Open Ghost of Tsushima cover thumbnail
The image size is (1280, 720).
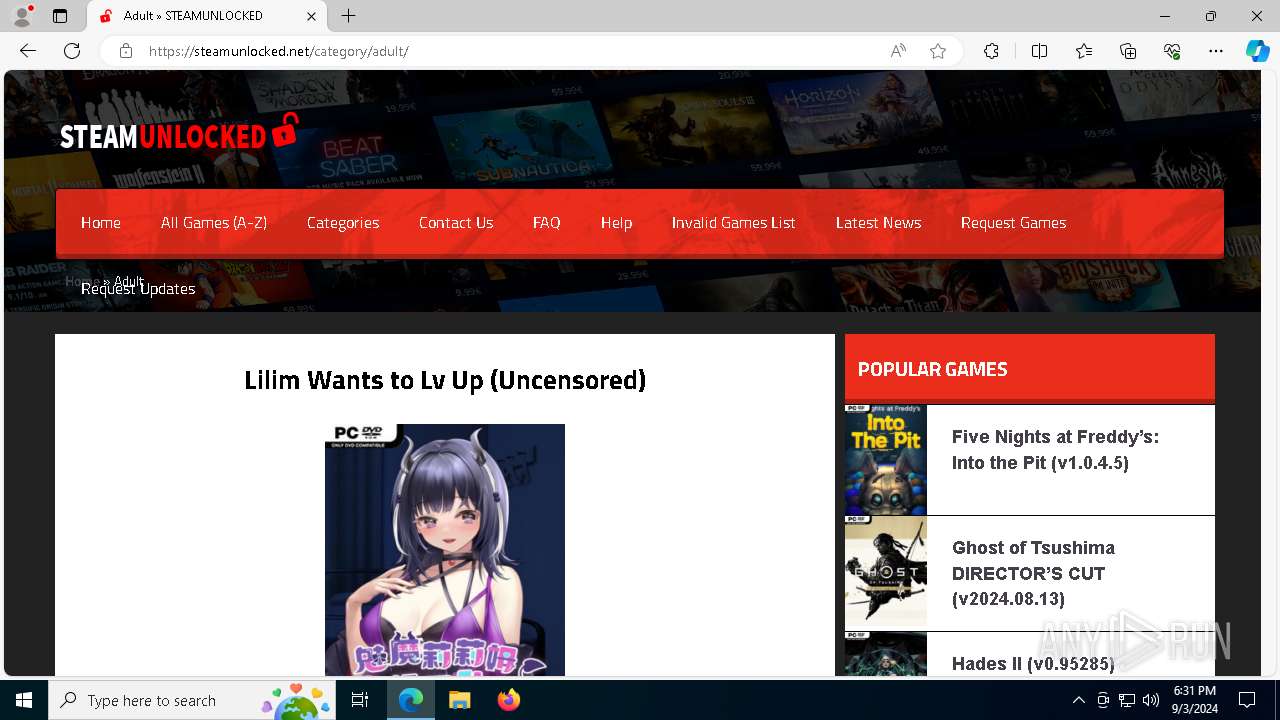[x=886, y=572]
